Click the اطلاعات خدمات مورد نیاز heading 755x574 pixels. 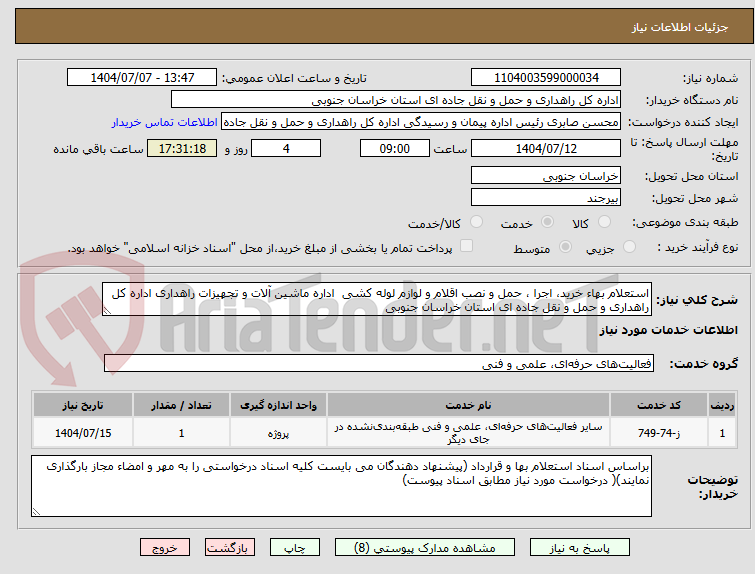pyautogui.click(x=668, y=330)
